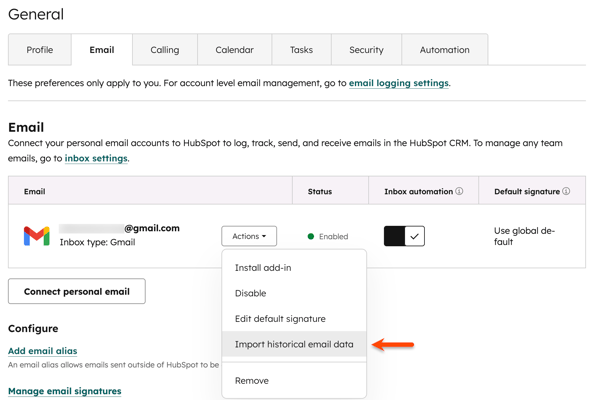Image resolution: width=600 pixels, height=400 pixels.
Task: Click the @gmail.com email address
Action: click(x=119, y=228)
